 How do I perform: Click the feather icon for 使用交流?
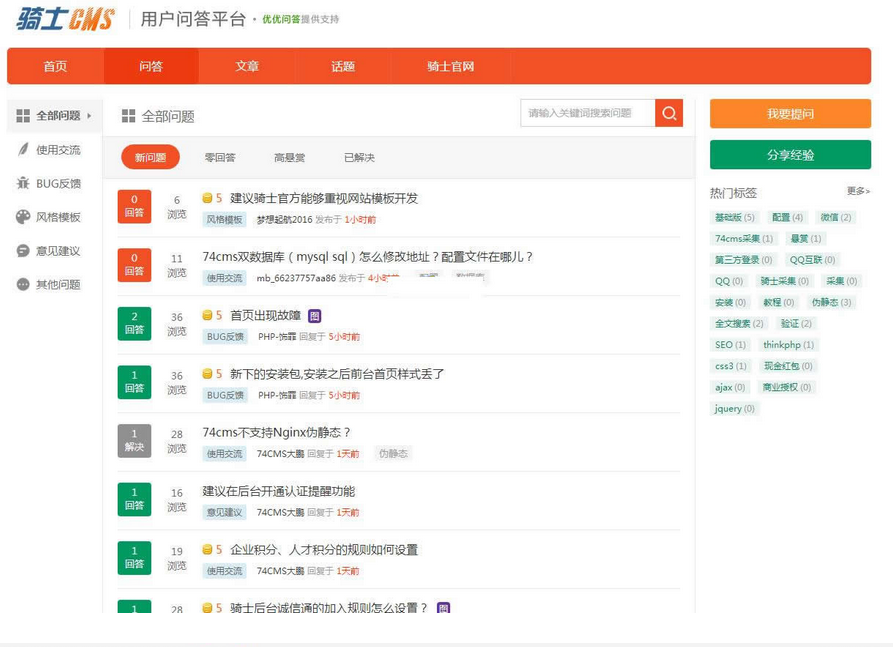click(23, 149)
